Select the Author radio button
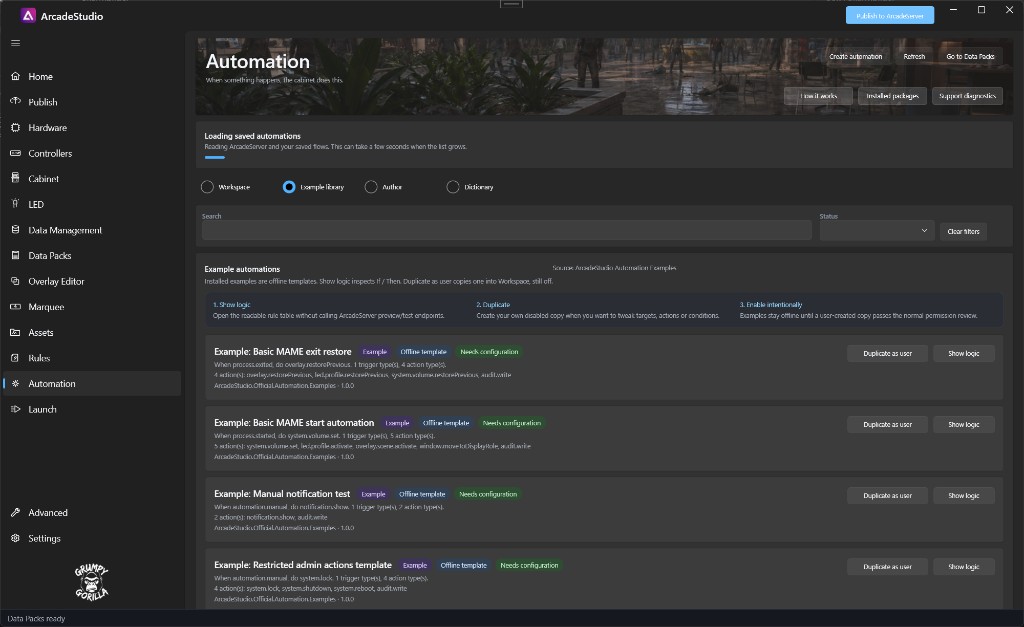The image size is (1024, 627). click(371, 187)
